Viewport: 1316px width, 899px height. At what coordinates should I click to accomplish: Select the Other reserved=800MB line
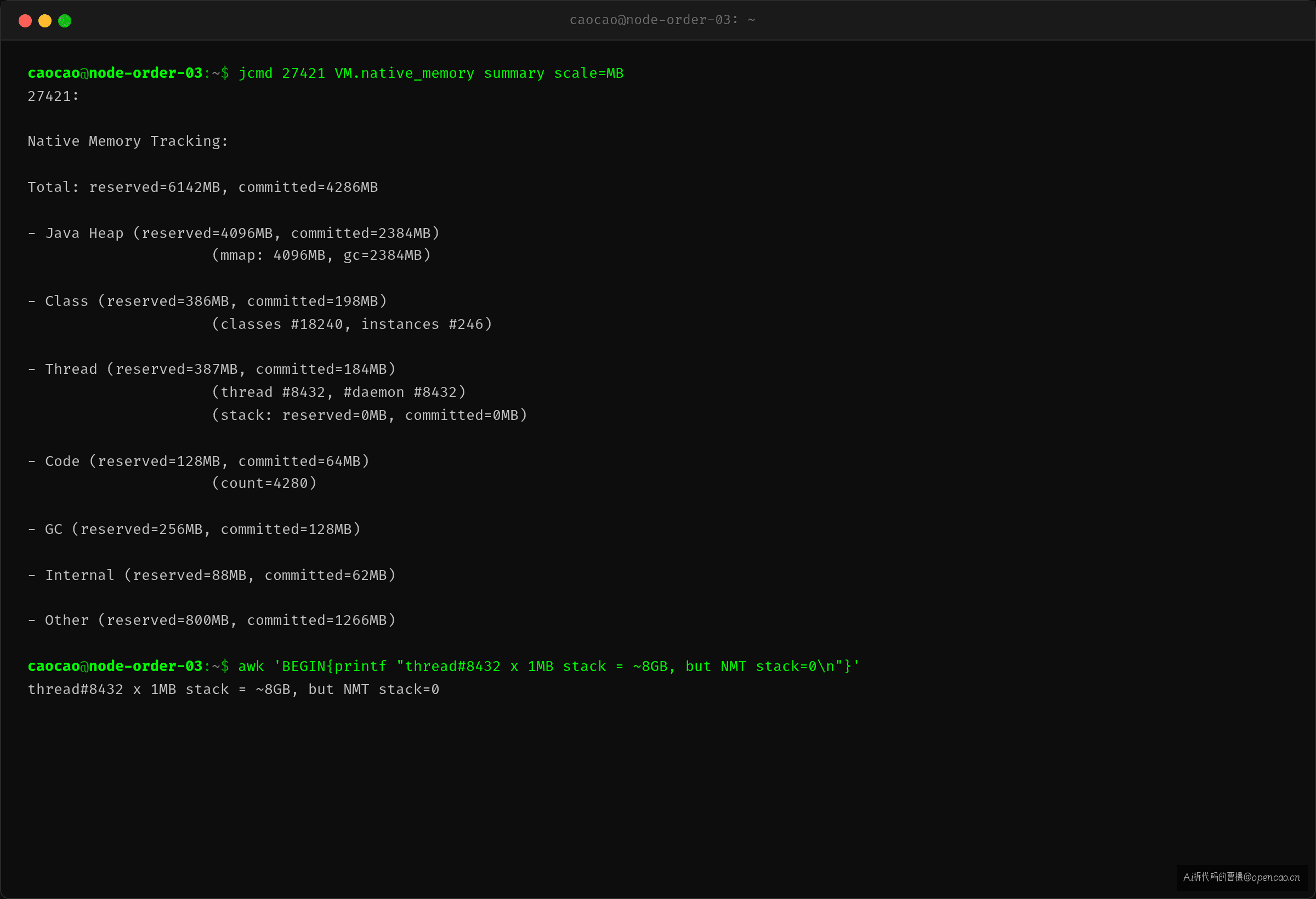click(212, 620)
